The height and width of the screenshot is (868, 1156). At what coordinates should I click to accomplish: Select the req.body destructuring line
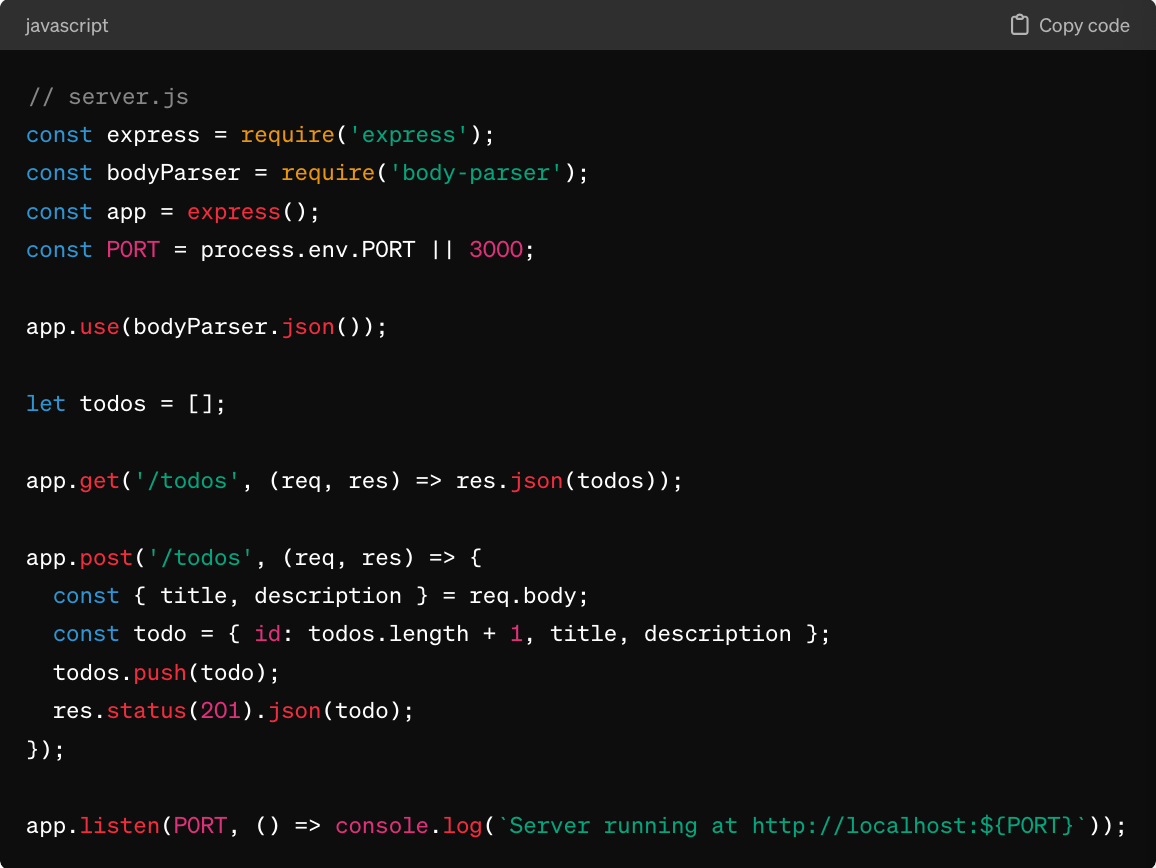(x=320, y=595)
